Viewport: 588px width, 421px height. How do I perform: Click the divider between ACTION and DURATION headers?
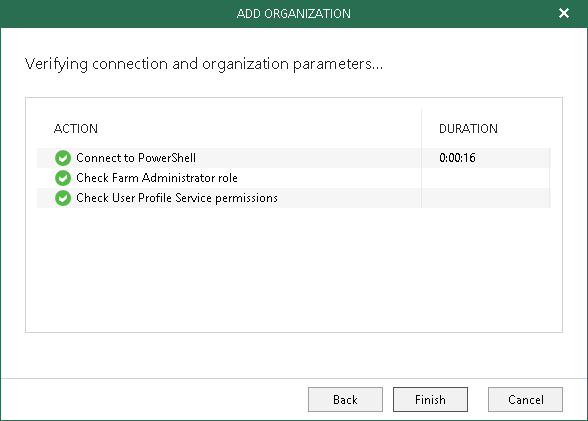(422, 129)
